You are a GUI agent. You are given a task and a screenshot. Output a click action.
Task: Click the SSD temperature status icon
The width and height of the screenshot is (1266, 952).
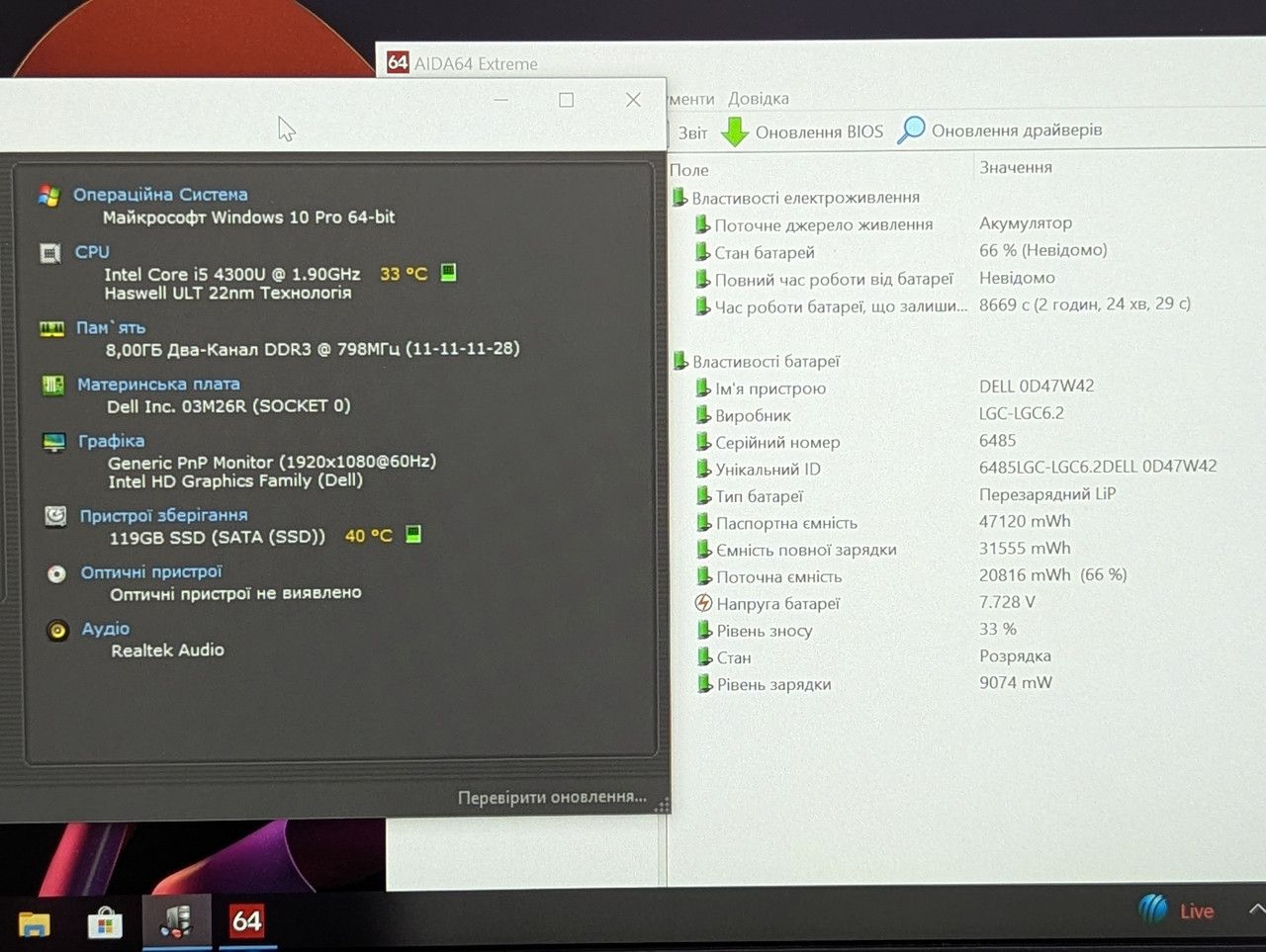[413, 534]
